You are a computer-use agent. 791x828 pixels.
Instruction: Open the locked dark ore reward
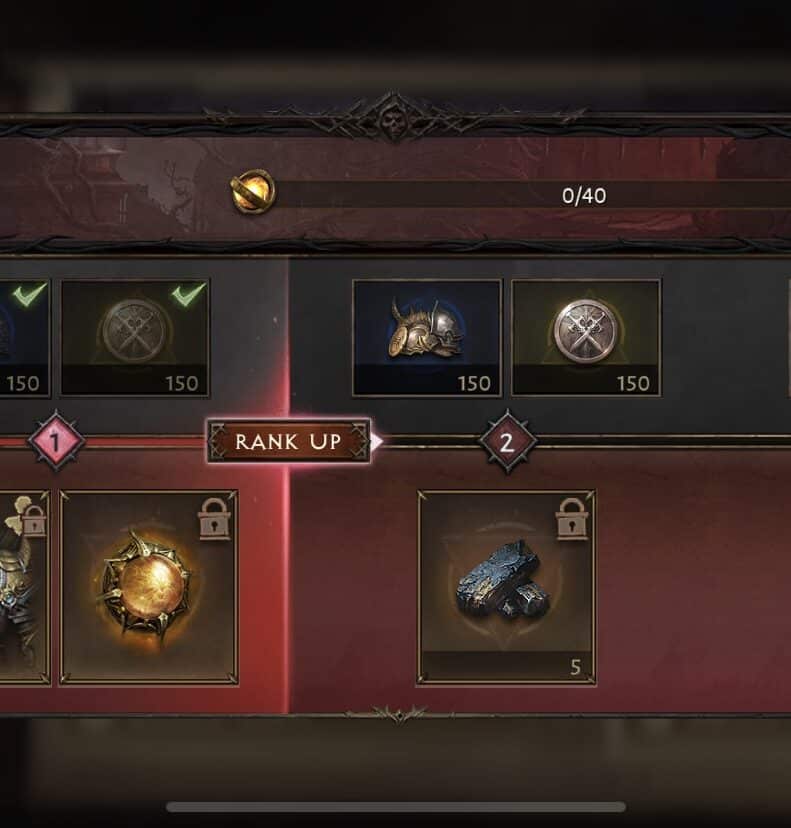(506, 588)
